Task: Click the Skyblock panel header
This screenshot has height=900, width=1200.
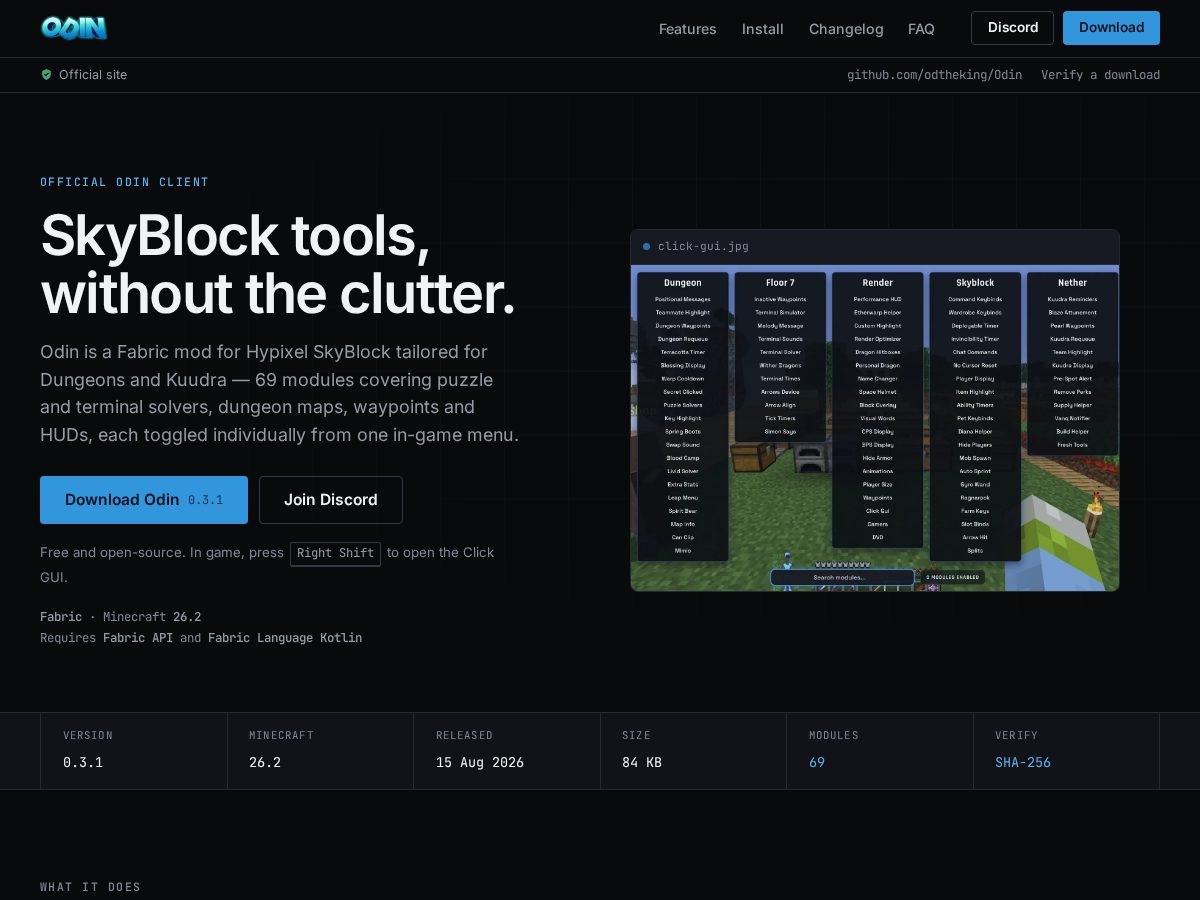Action: pyautogui.click(x=975, y=283)
